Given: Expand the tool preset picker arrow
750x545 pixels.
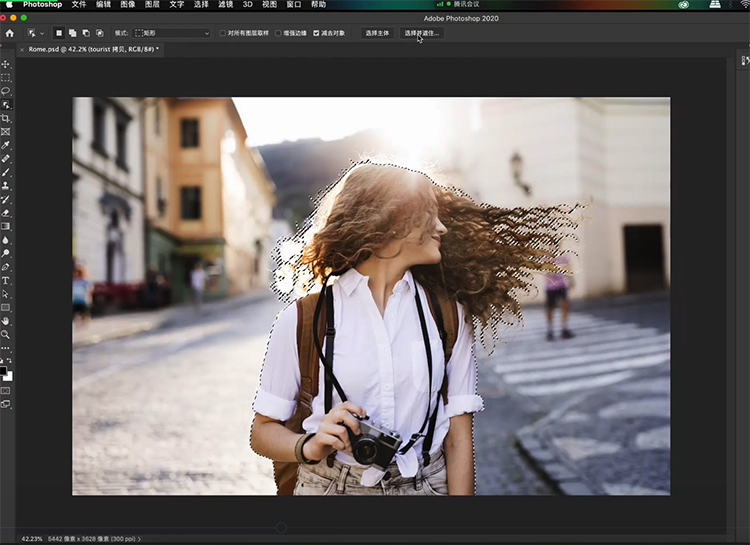Looking at the screenshot, I should click(41, 33).
